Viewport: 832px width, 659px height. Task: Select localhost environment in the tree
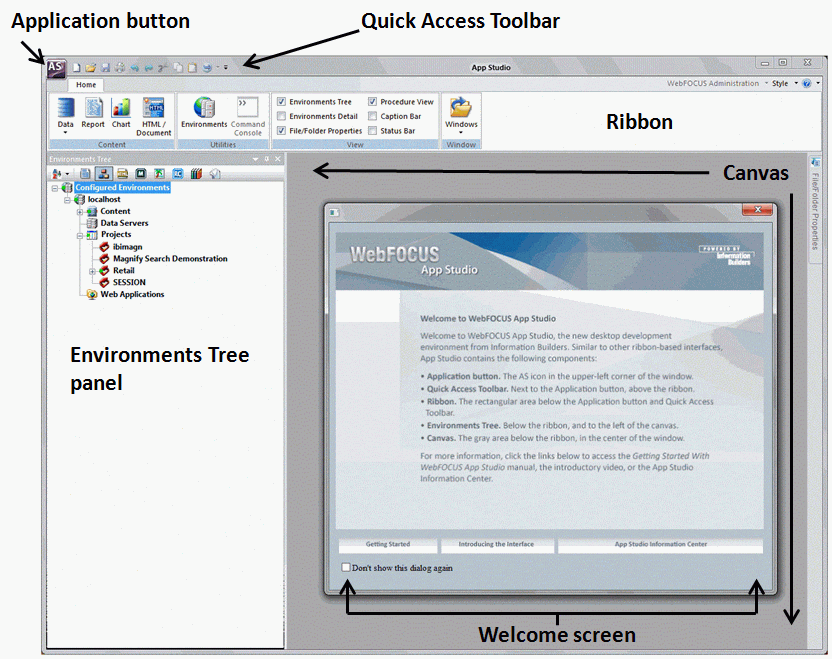pyautogui.click(x=104, y=199)
